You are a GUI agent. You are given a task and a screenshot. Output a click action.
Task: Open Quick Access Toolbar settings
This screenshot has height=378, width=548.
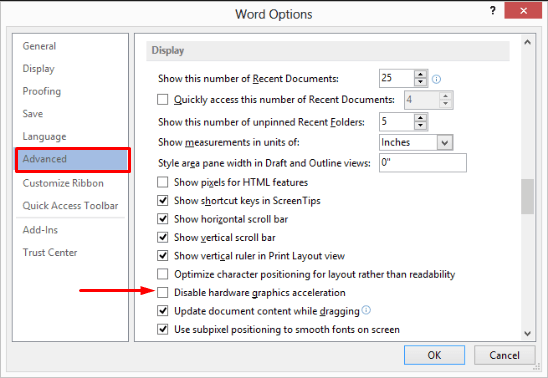[70, 206]
